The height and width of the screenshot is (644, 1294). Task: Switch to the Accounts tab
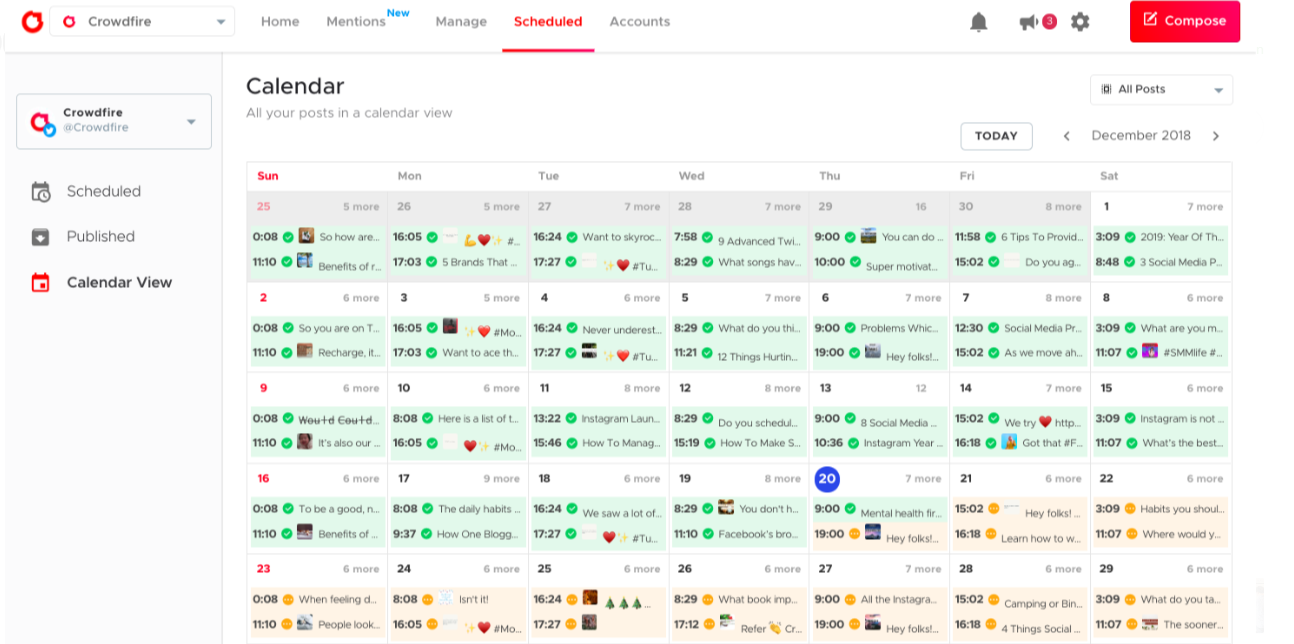click(x=640, y=21)
